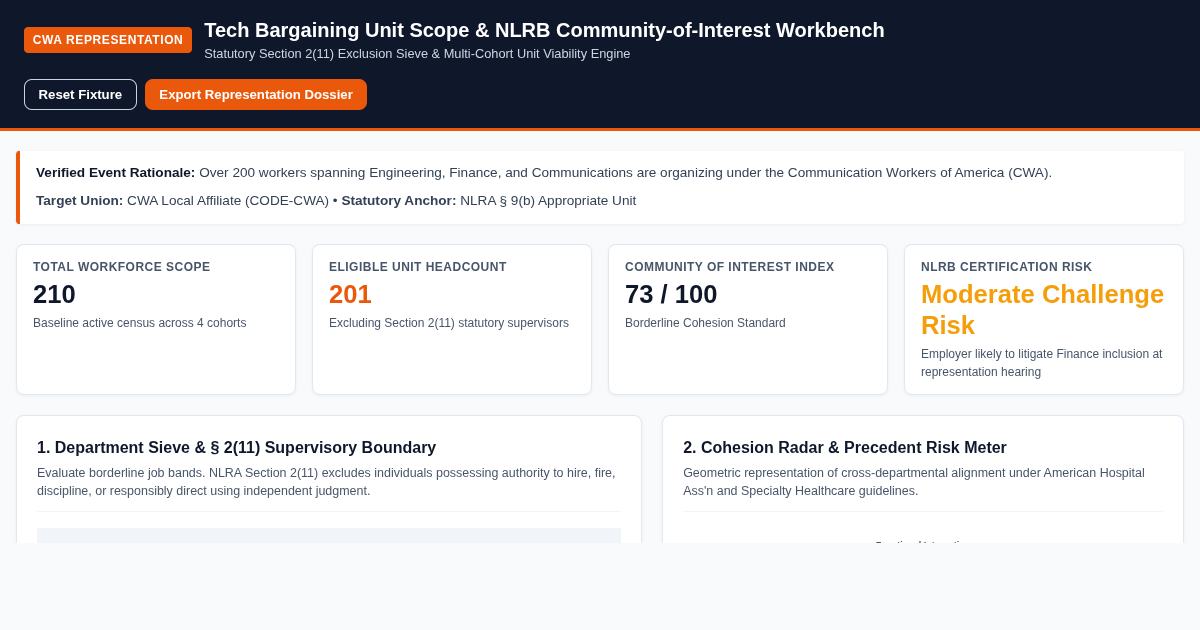The width and height of the screenshot is (1200, 630).
Task: Click the 210 total workforce value
Action: click(54, 294)
